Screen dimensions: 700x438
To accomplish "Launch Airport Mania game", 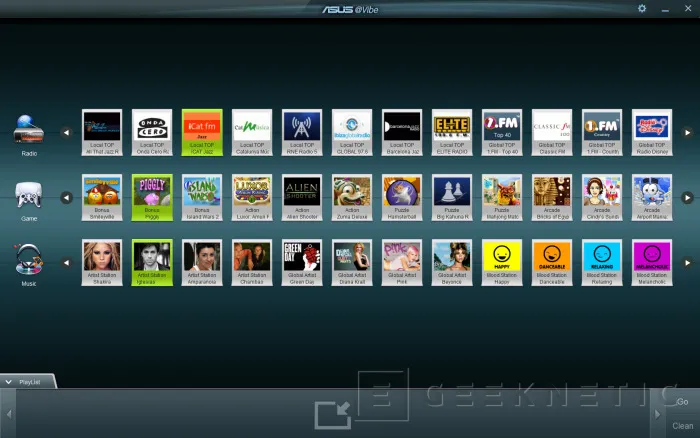I will point(652,198).
